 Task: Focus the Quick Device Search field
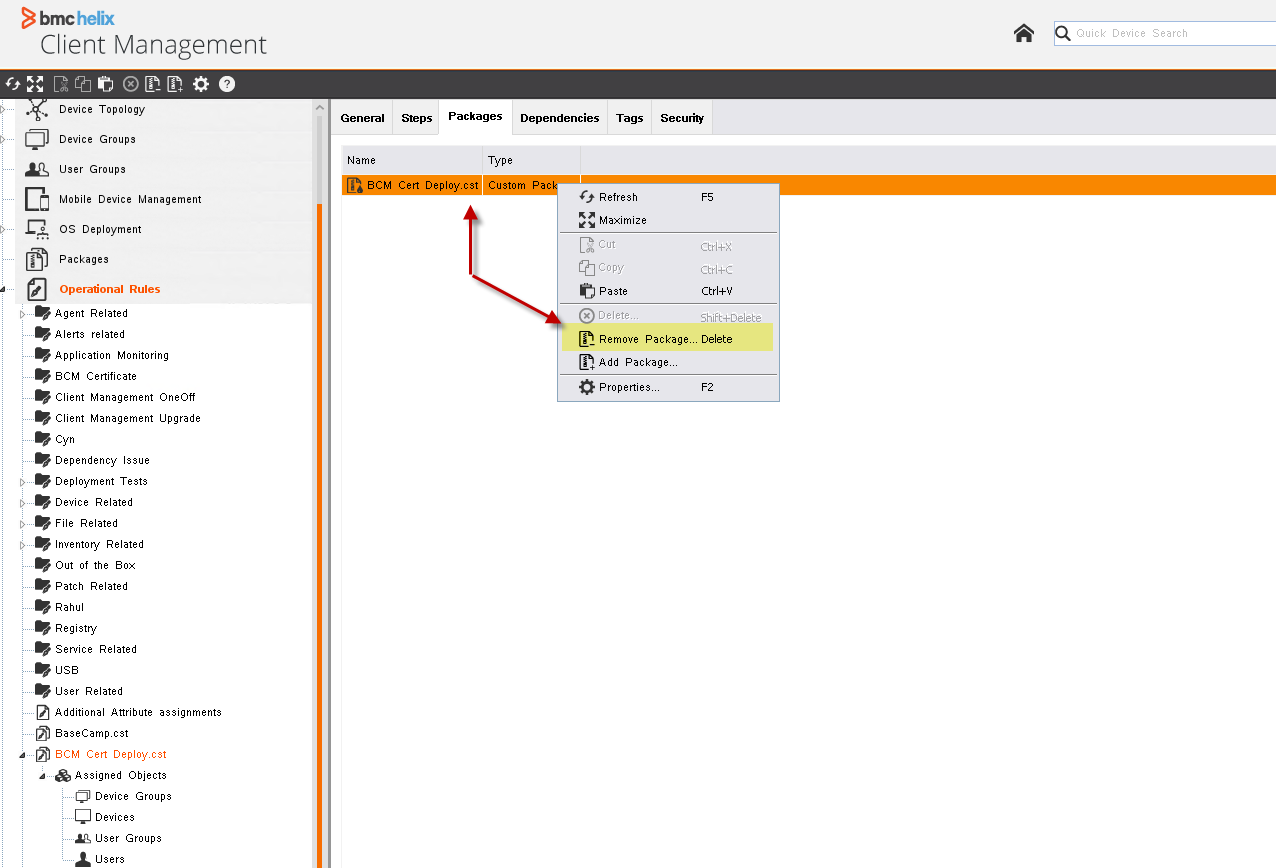click(x=1165, y=33)
